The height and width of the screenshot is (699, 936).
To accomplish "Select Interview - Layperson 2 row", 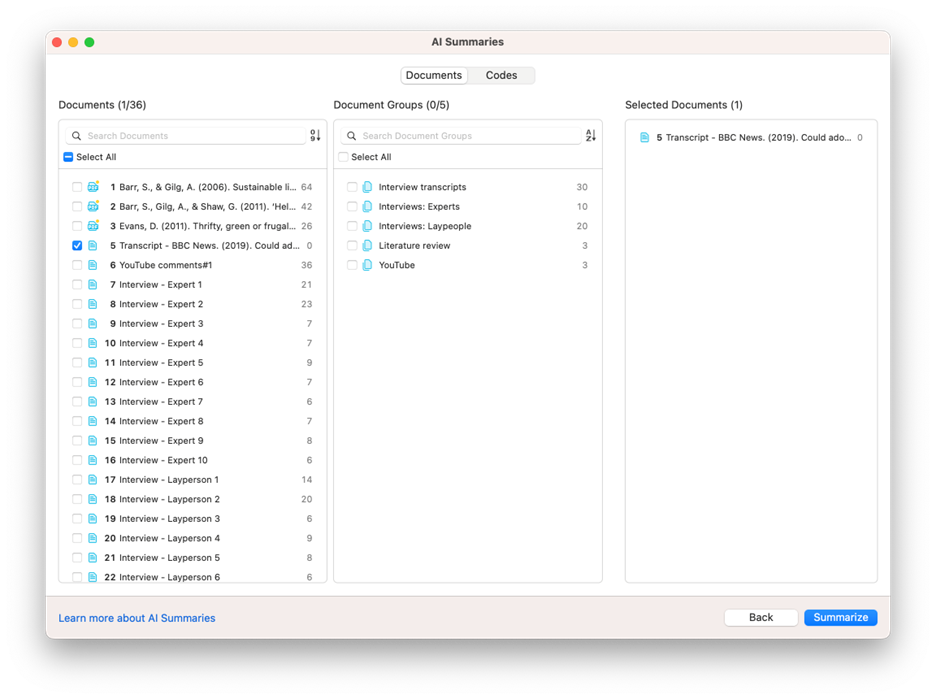I will (169, 499).
